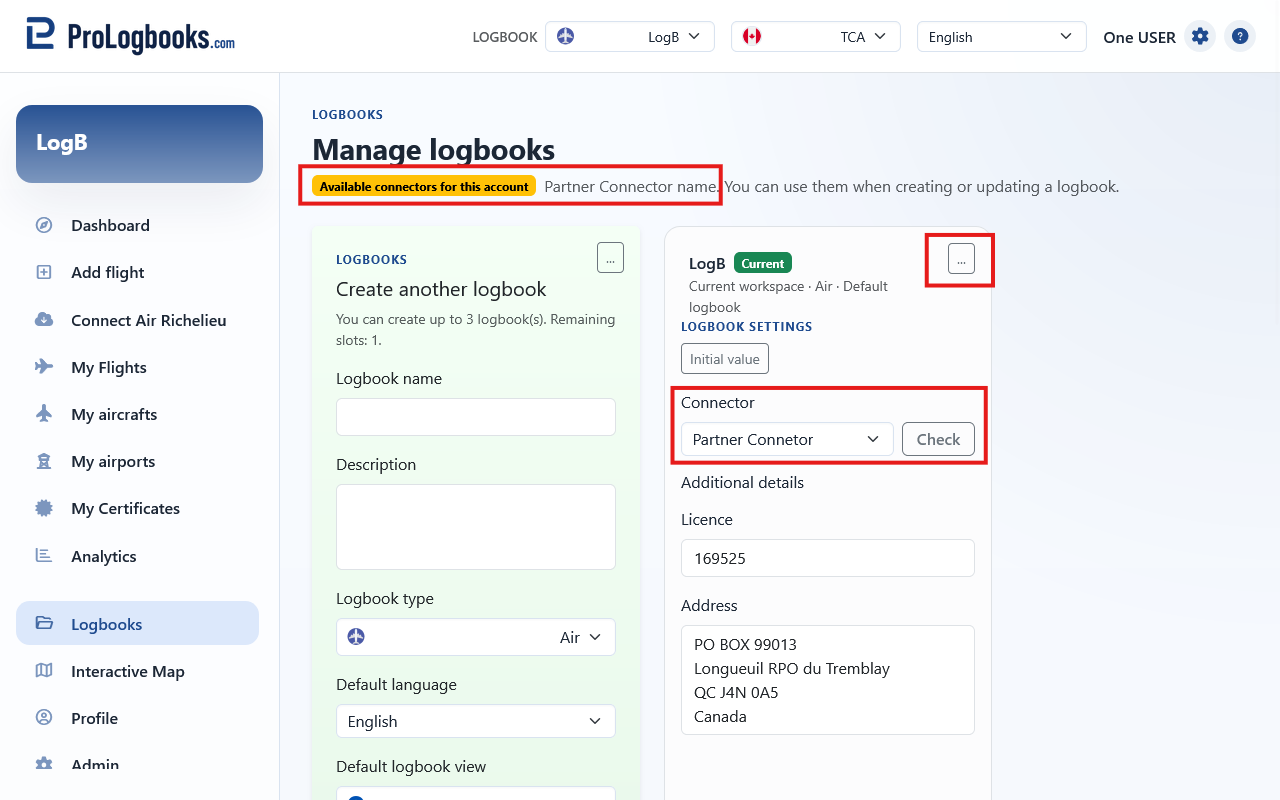
Task: Click the Connect Air Richelieu cloud icon
Action: pos(44,320)
